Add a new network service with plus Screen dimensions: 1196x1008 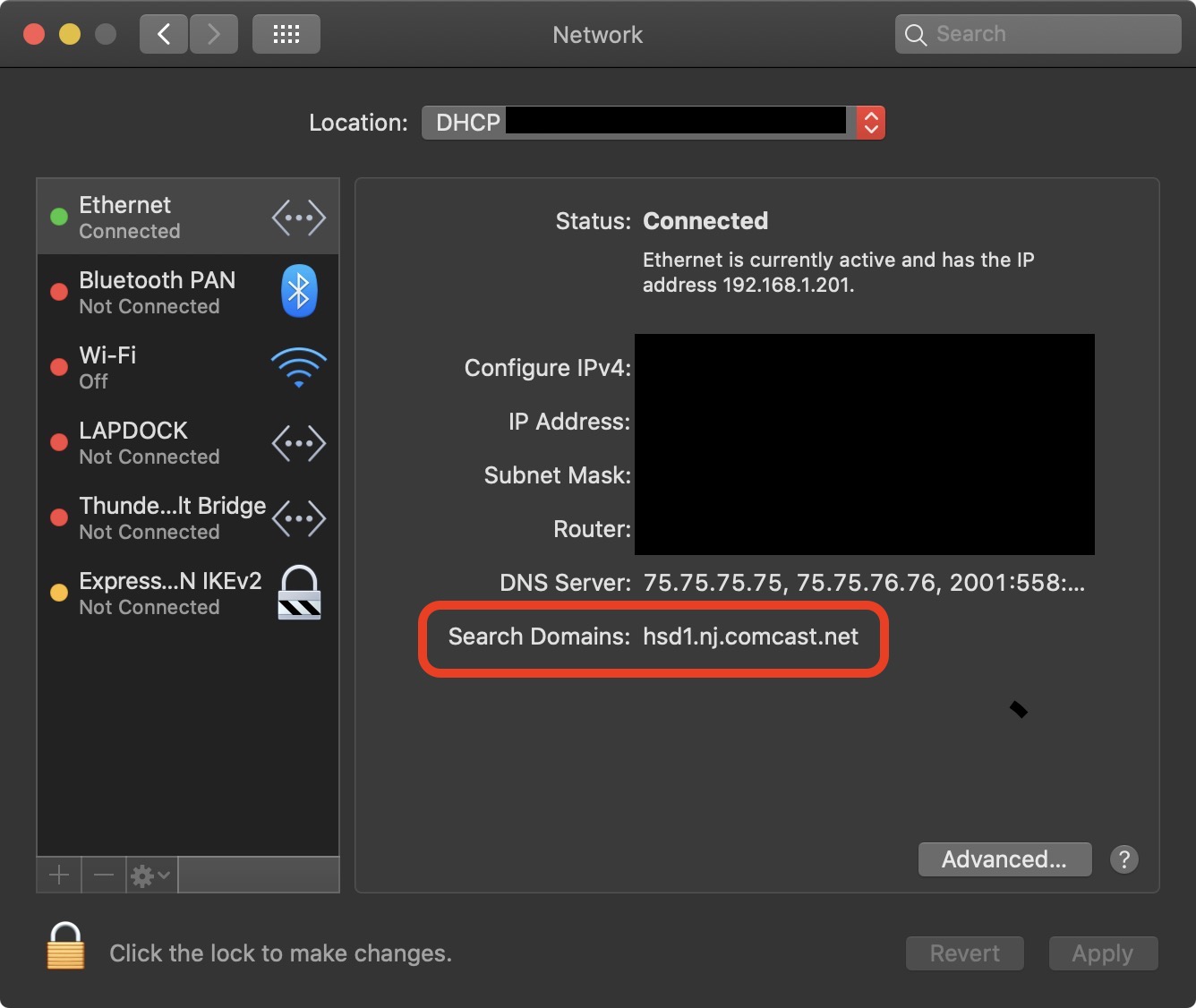59,875
